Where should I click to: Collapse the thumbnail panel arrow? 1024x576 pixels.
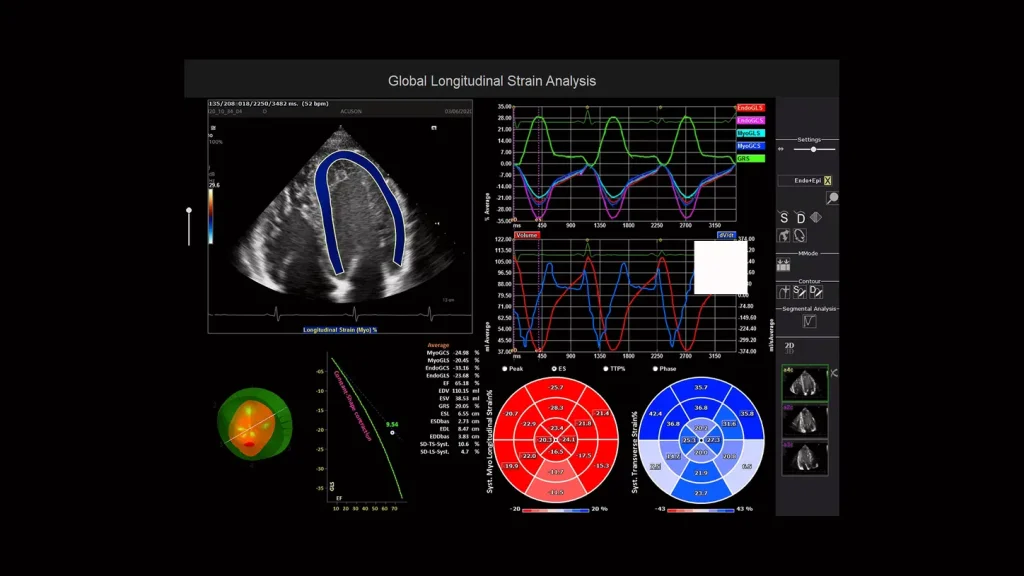835,373
